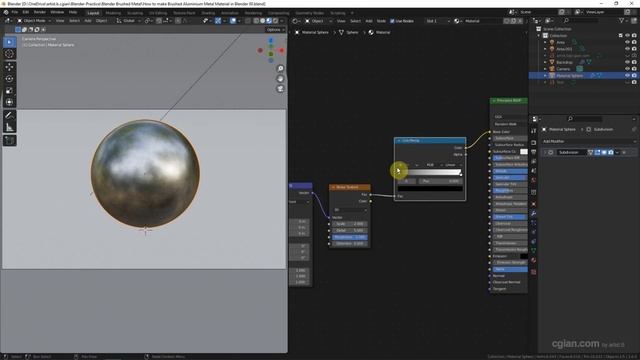Viewport: 640px width, 360px height.
Task: Click the viewport pan hand icon
Action: tap(280, 78)
